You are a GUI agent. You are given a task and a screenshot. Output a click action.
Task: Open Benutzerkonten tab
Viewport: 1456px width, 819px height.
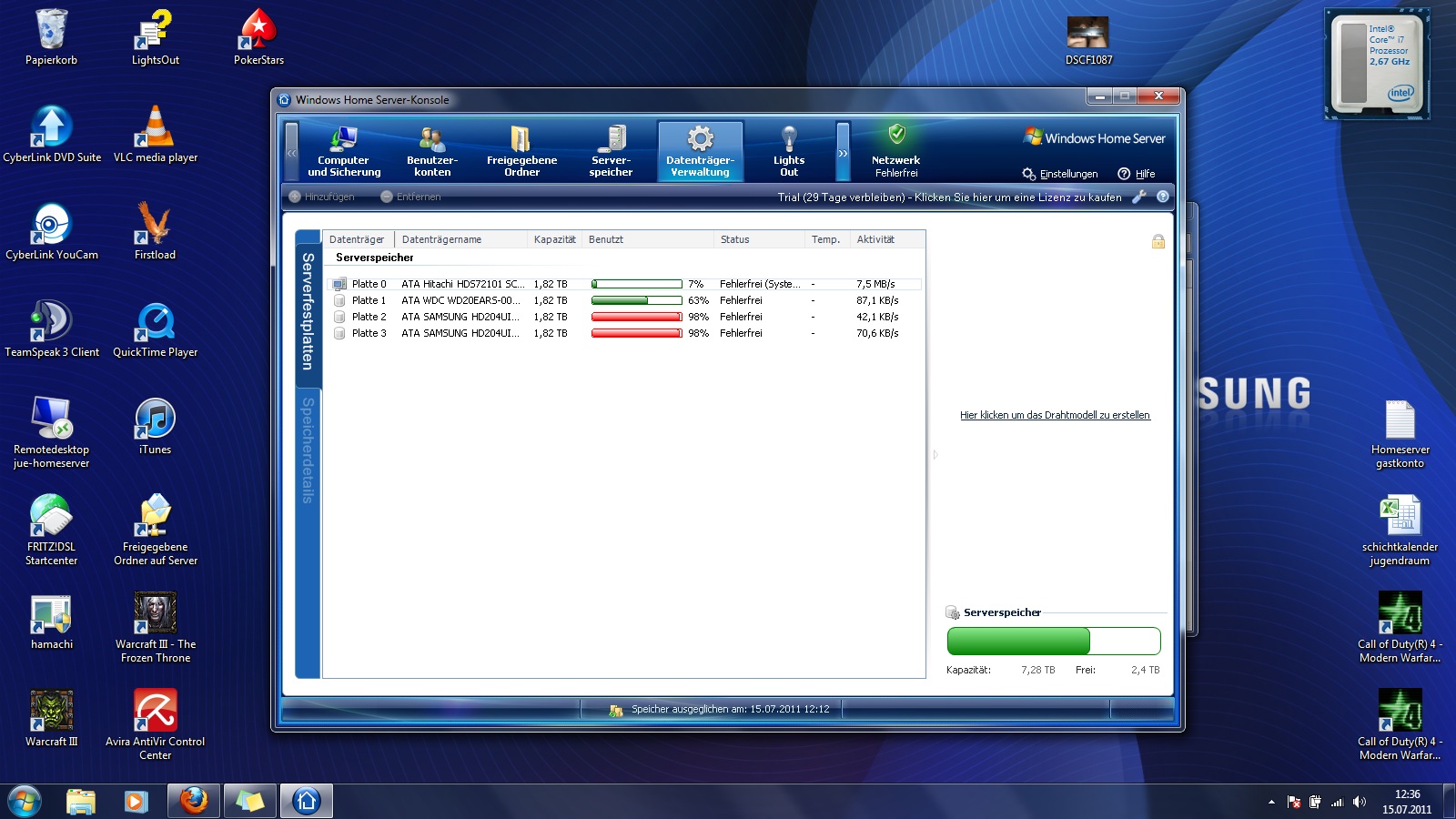432,151
